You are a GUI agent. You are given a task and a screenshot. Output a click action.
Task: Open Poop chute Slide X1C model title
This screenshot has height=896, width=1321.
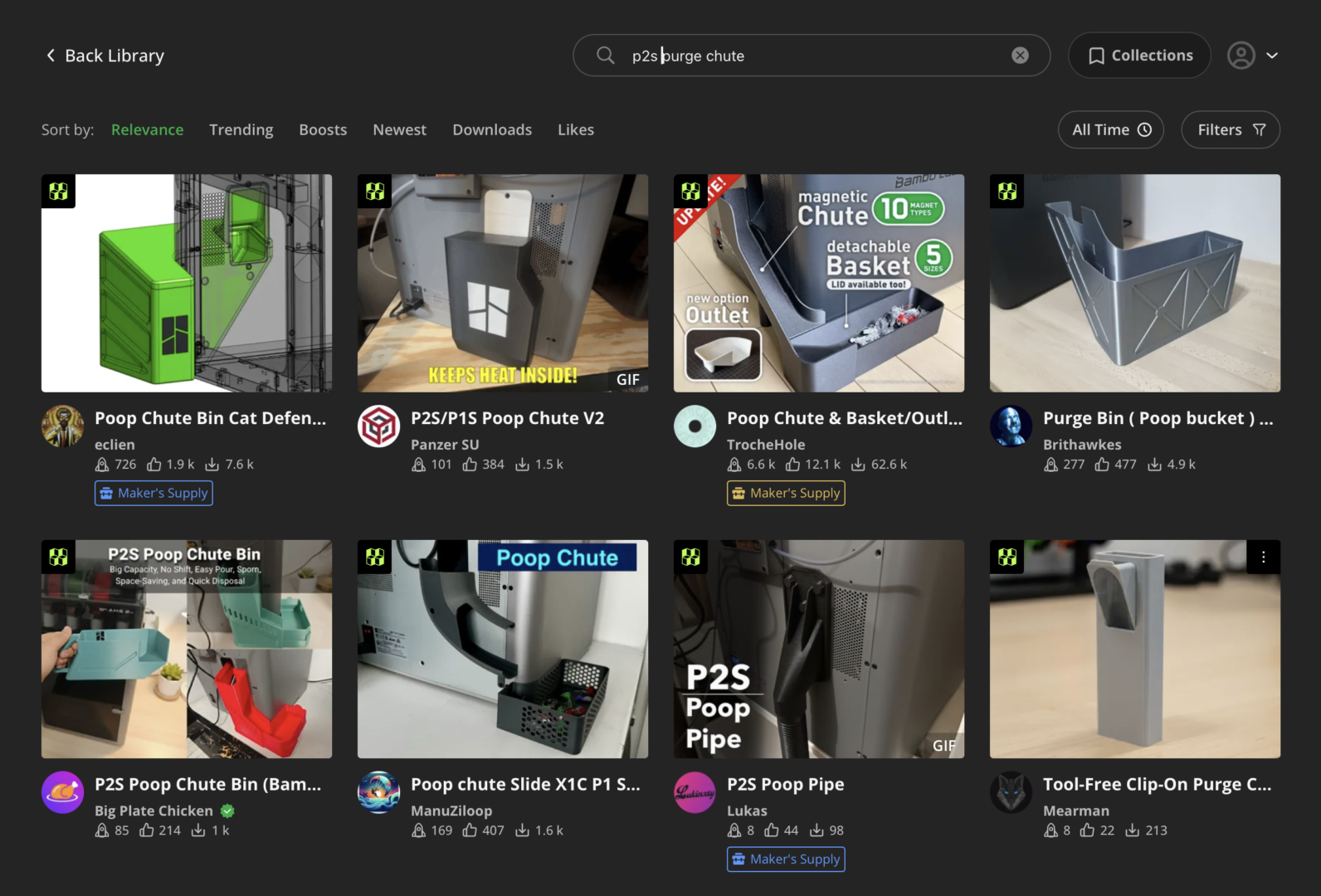(x=525, y=785)
